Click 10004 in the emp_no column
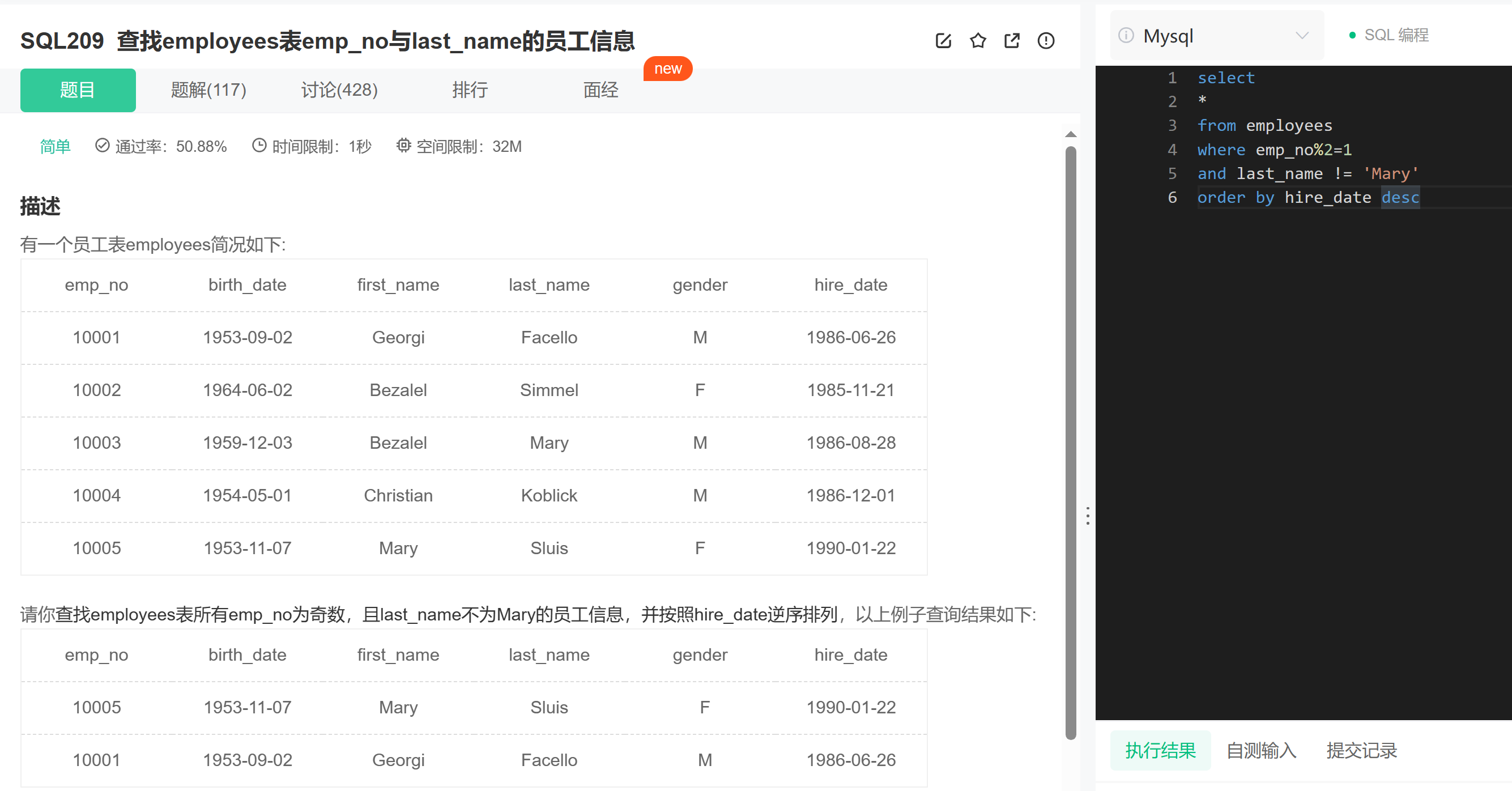 (96, 495)
